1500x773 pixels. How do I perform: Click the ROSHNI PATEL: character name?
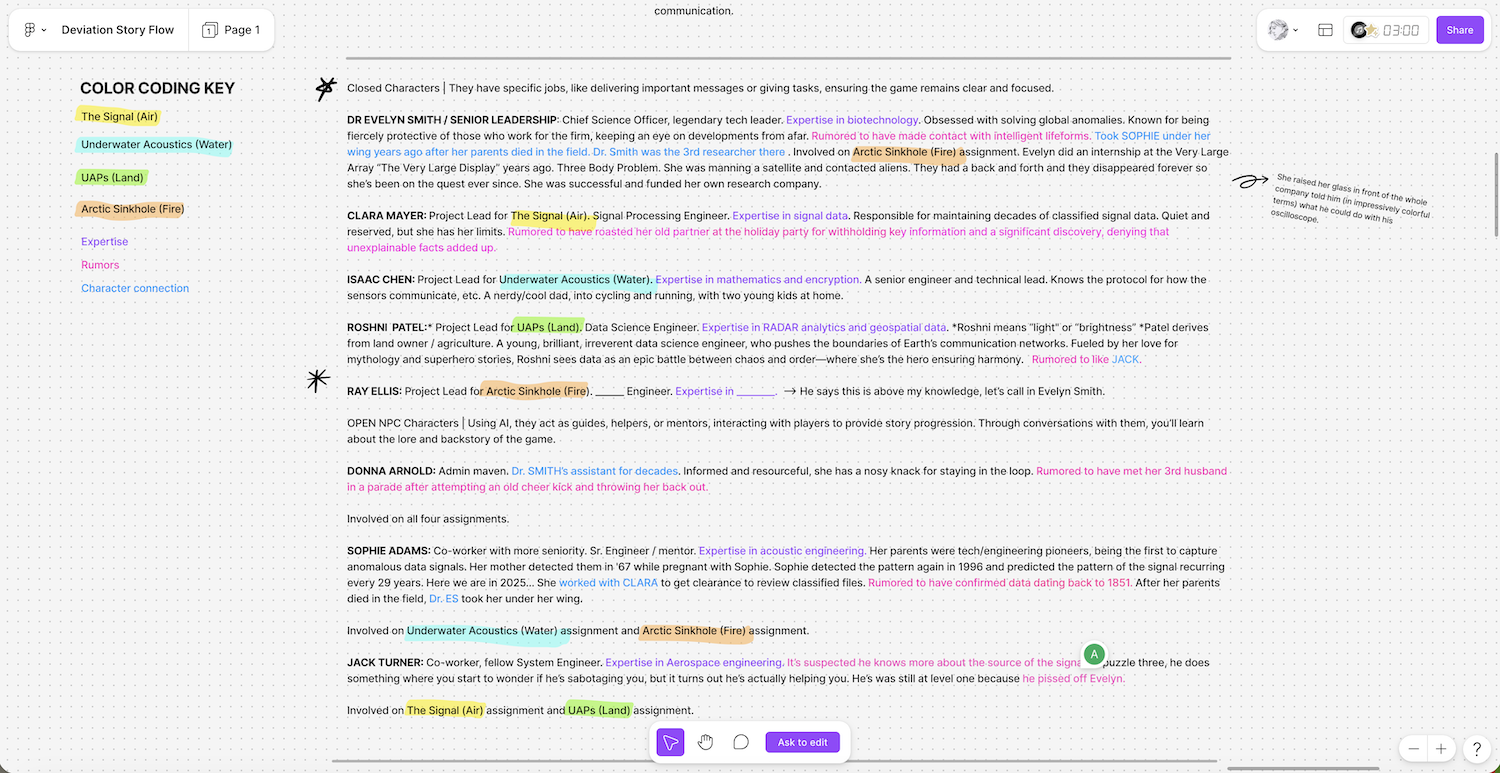(387, 328)
